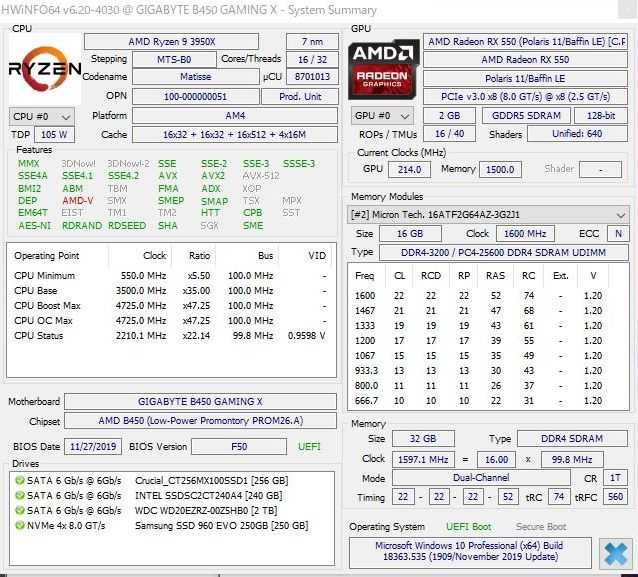
Task: Click the Ryzen CPU logo
Action: pyautogui.click(x=45, y=69)
